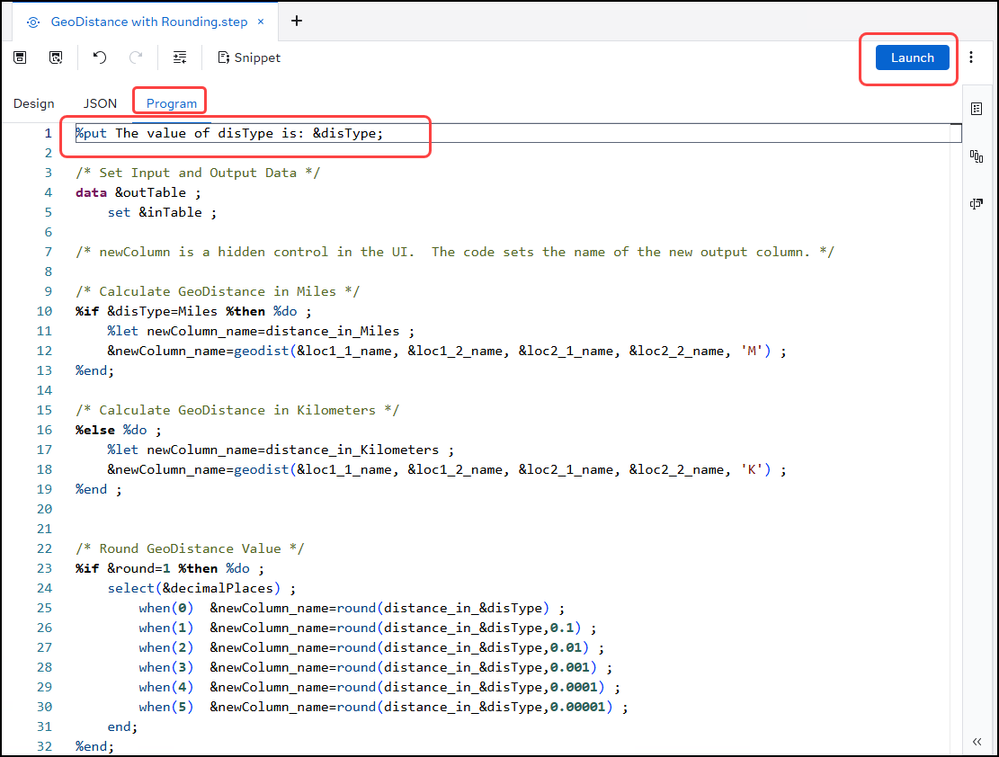This screenshot has width=999, height=757.
Task: Click the line '%put The value of disType is'
Action: pyautogui.click(x=229, y=133)
